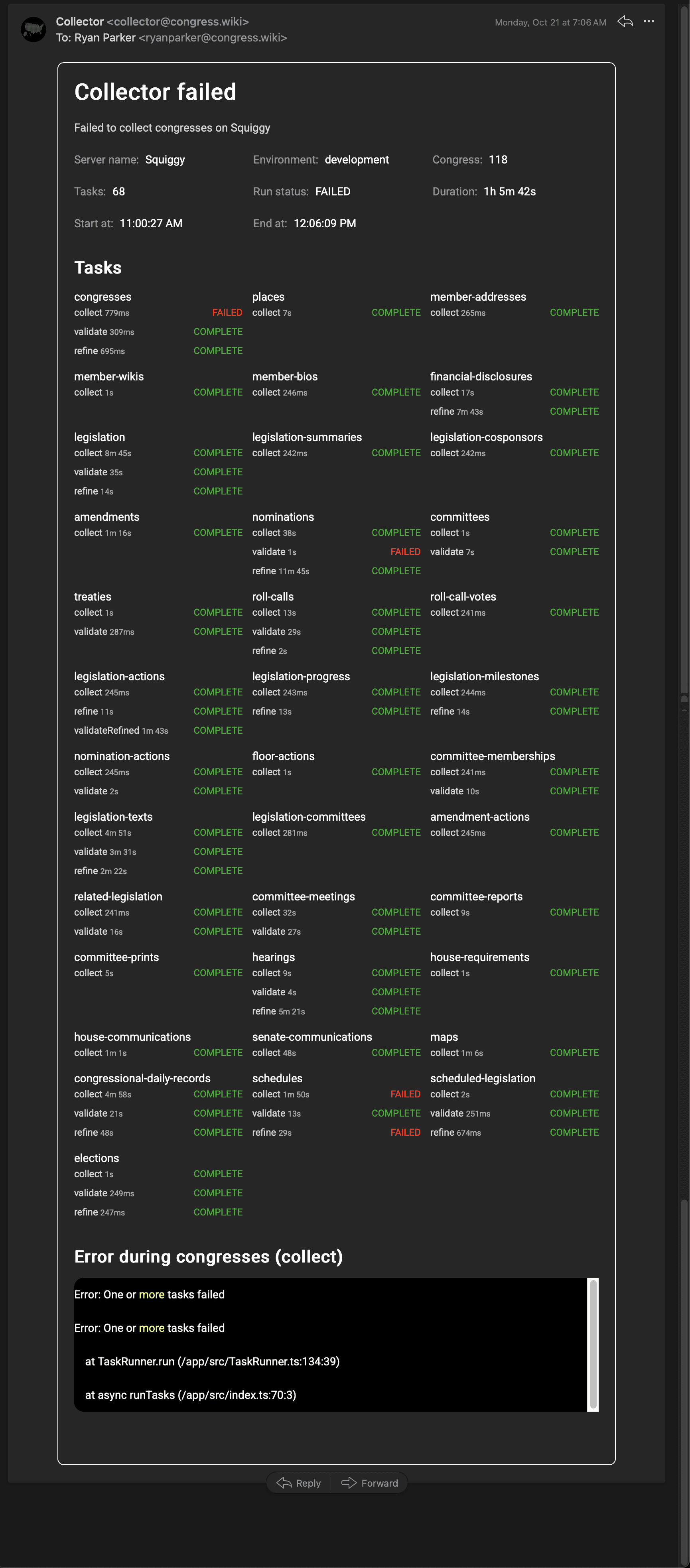
Task: Click the financial-disclosures task name
Action: point(481,377)
